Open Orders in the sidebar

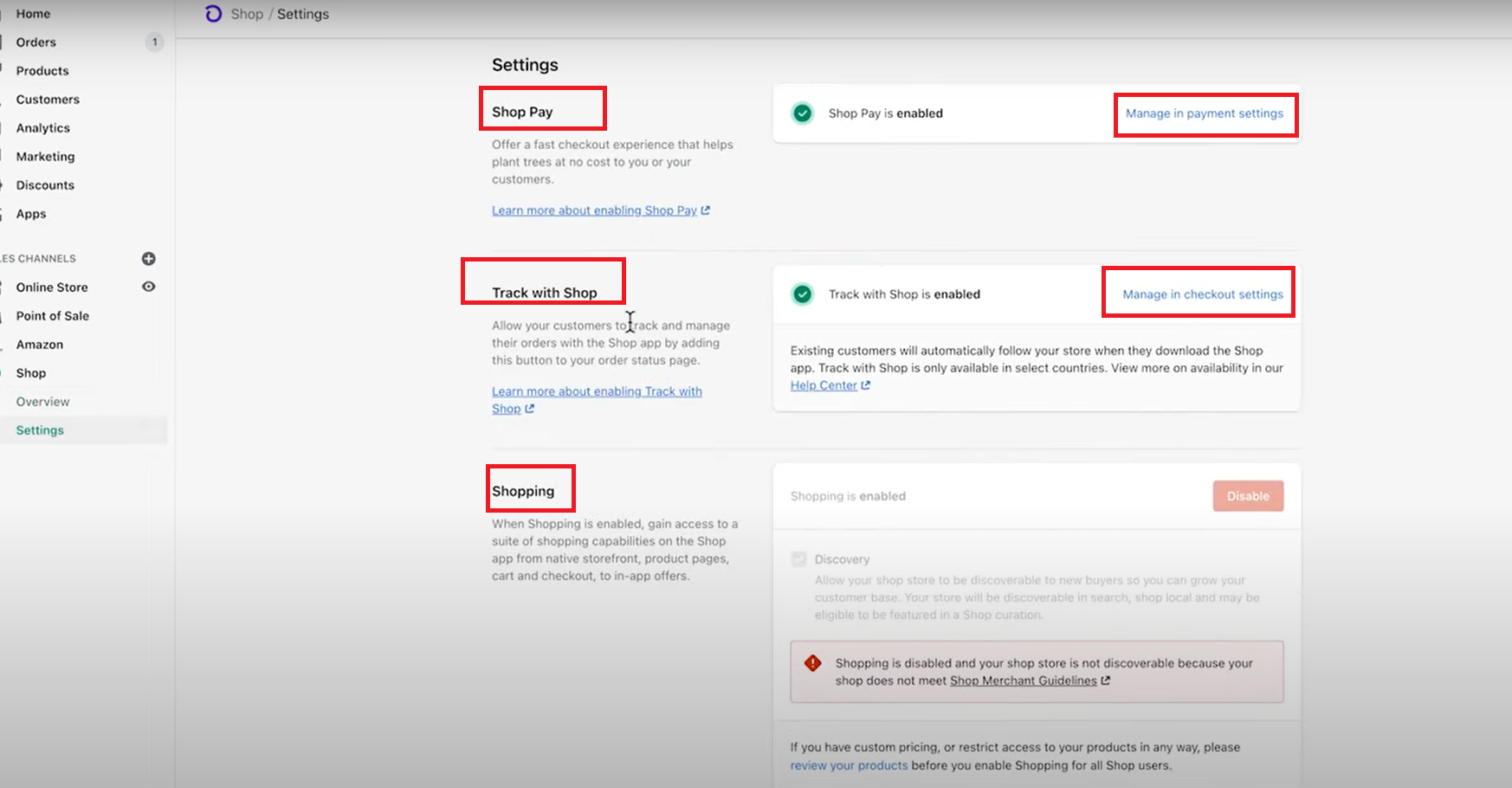[x=36, y=42]
